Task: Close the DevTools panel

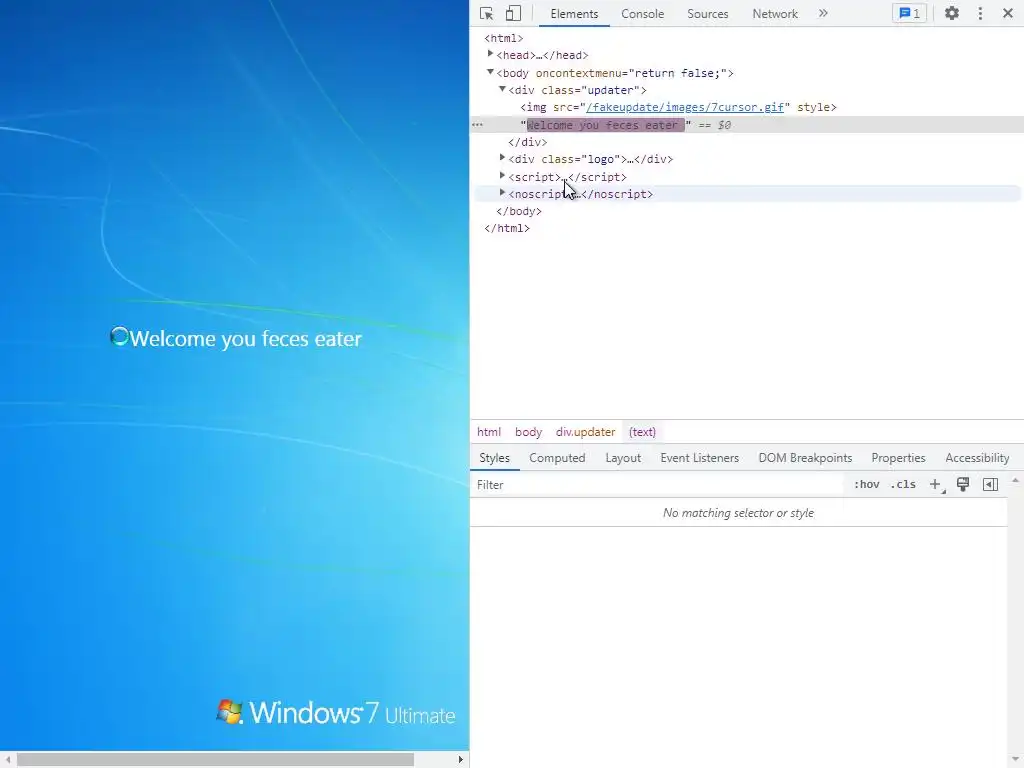Action: pyautogui.click(x=1008, y=13)
